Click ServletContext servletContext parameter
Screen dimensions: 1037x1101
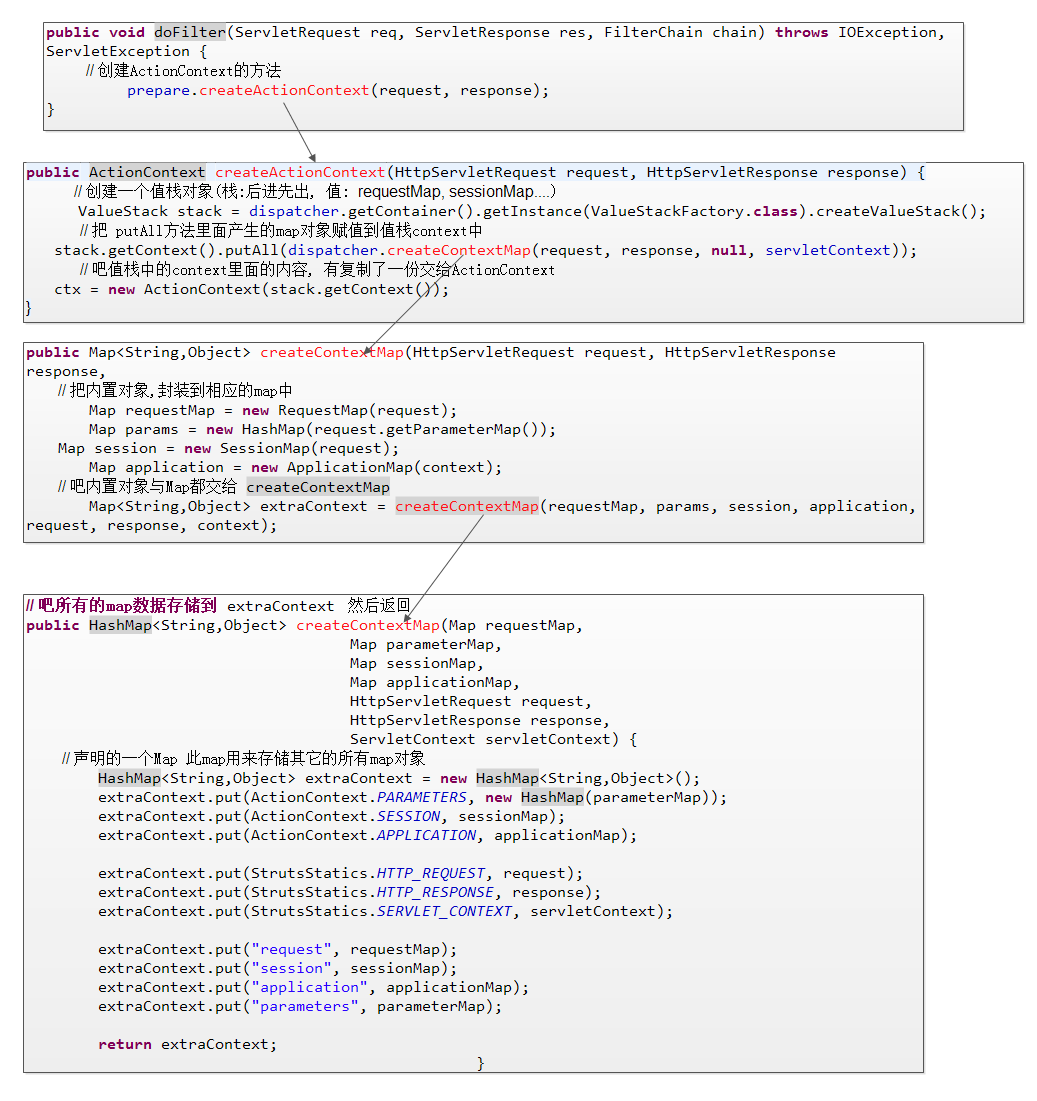click(480, 739)
